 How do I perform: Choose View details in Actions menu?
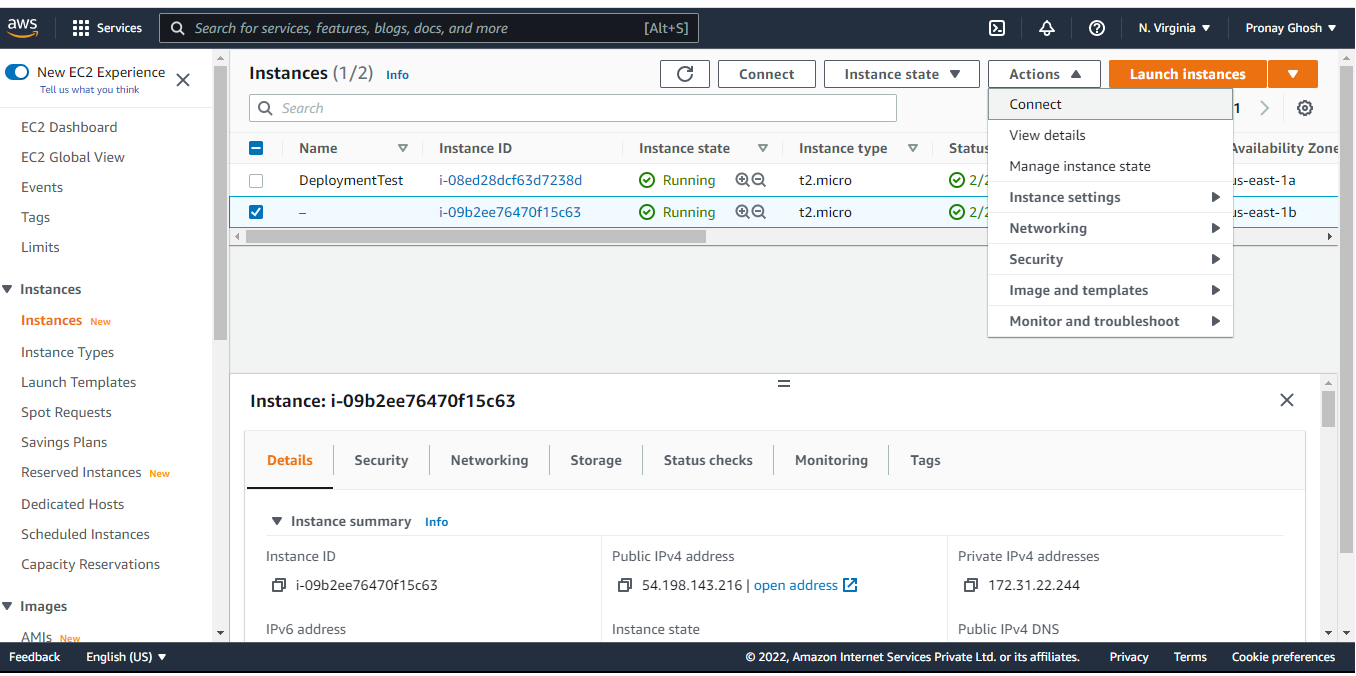[1110, 135]
